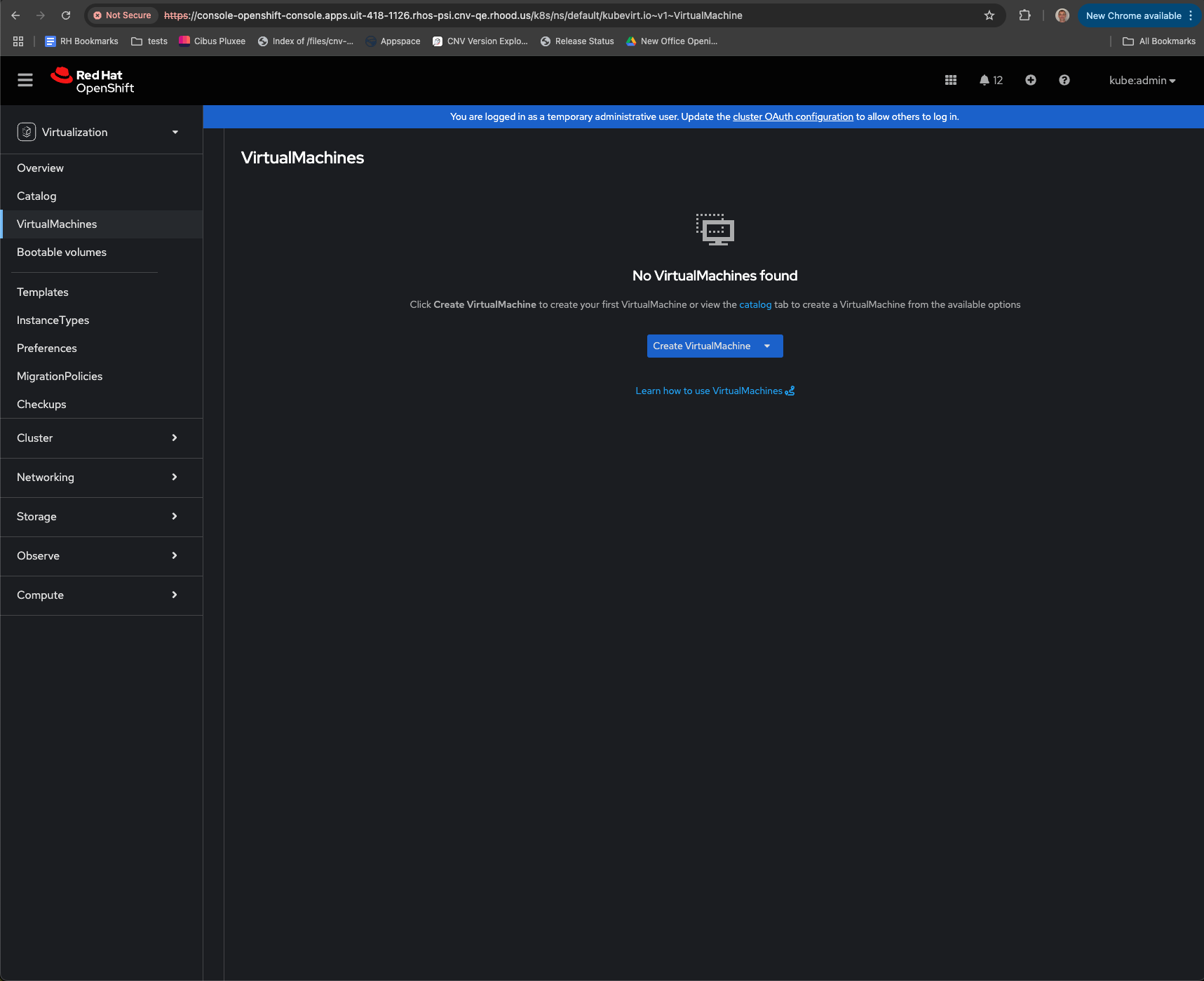Open the kube:admin user menu
The image size is (1204, 981).
click(1142, 81)
